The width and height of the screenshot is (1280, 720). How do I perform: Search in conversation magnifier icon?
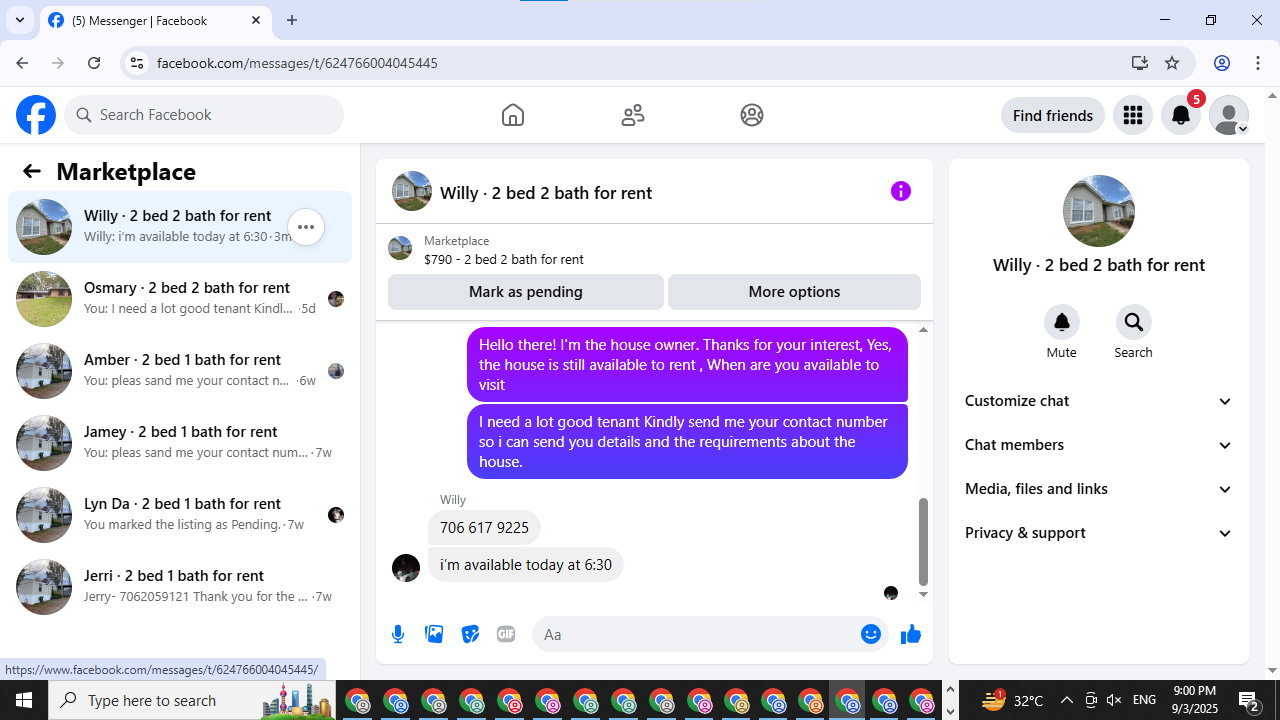[x=1133, y=322]
